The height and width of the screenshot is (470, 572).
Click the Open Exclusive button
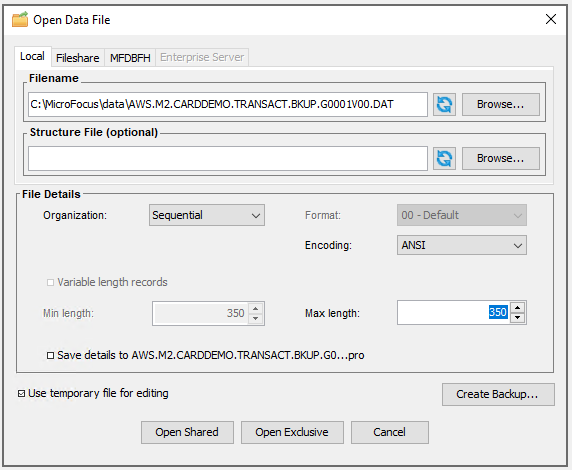(x=292, y=432)
